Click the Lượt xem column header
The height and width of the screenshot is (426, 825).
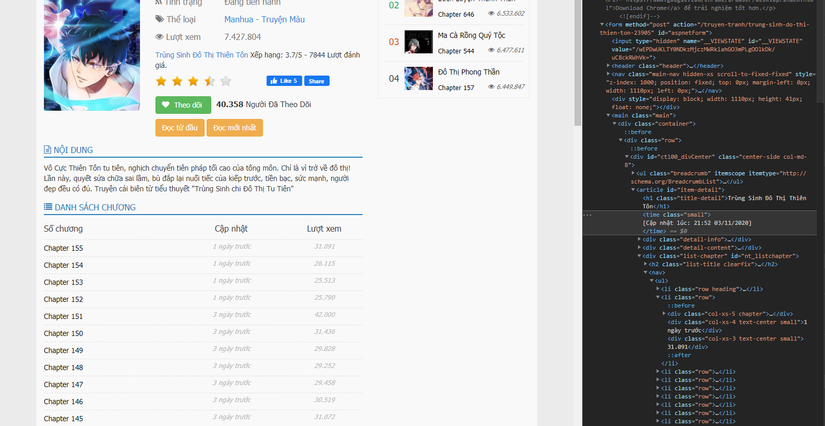pyautogui.click(x=324, y=229)
